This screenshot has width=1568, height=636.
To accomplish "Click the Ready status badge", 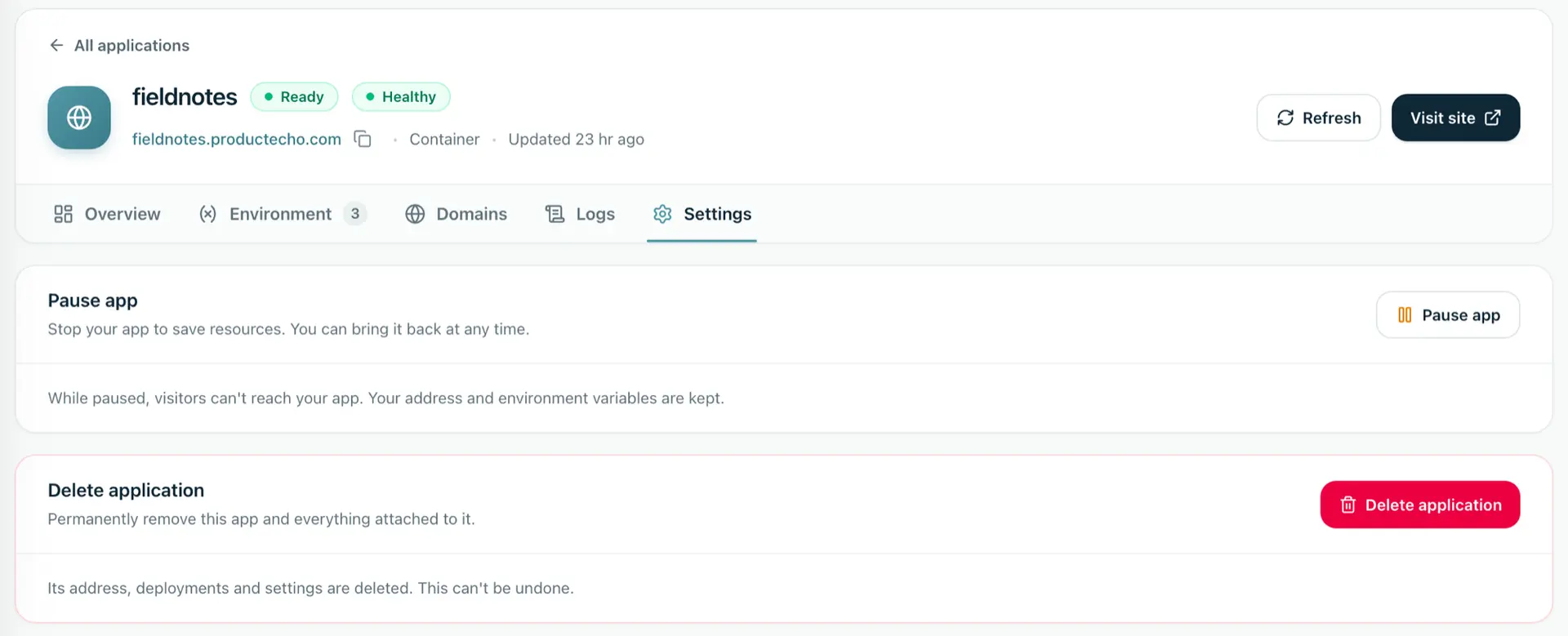I will (294, 96).
